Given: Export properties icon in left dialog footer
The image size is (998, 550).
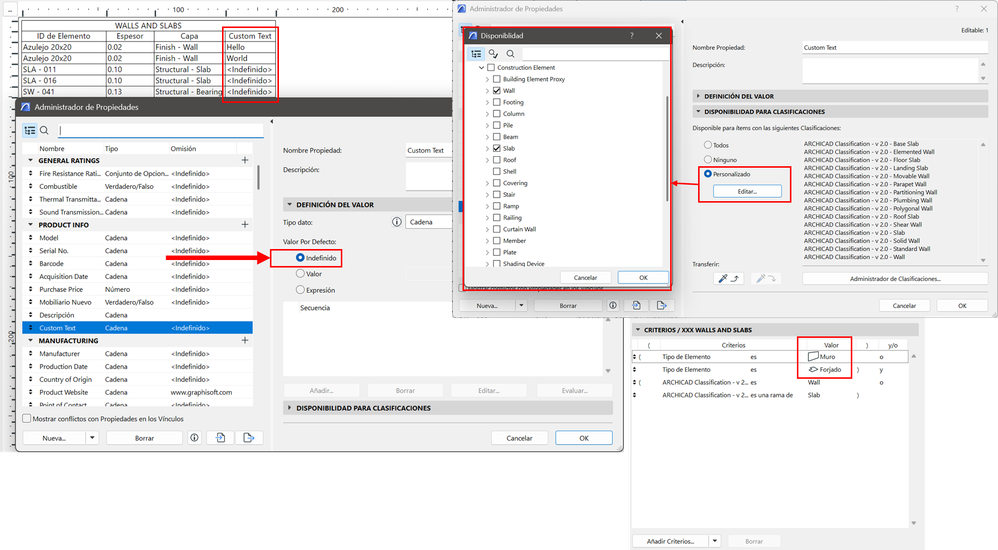Looking at the screenshot, I should pos(249,438).
